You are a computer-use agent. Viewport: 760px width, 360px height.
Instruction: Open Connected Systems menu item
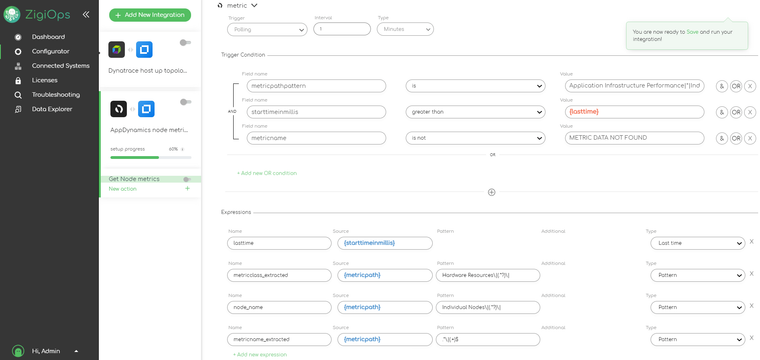point(61,66)
